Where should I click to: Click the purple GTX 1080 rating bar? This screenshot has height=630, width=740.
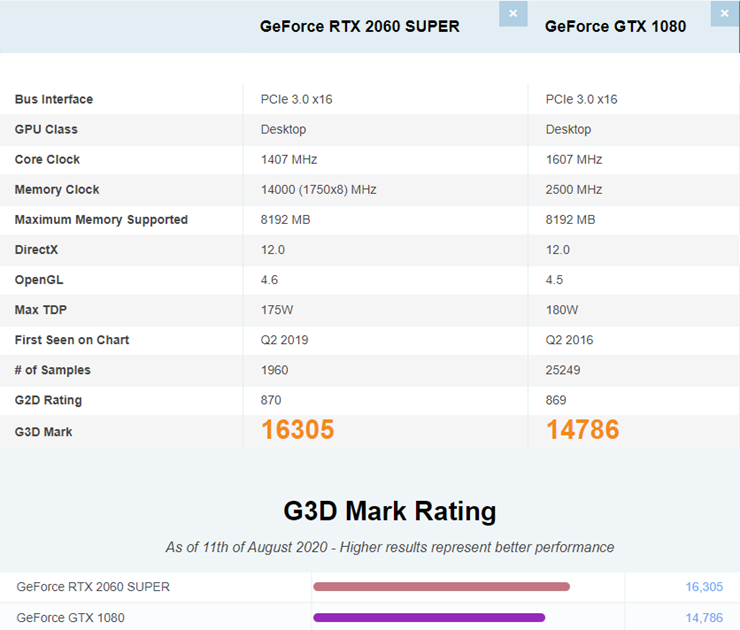point(429,617)
